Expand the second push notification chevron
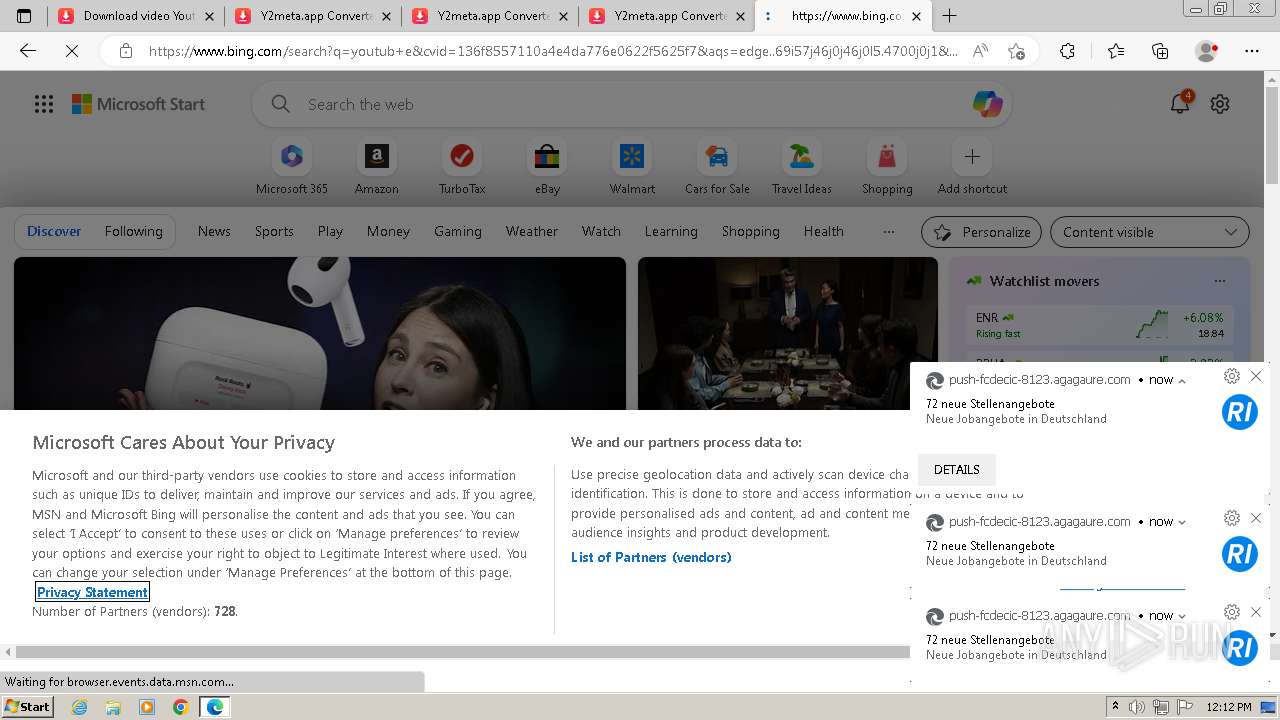The height and width of the screenshot is (720, 1280). coord(1182,522)
